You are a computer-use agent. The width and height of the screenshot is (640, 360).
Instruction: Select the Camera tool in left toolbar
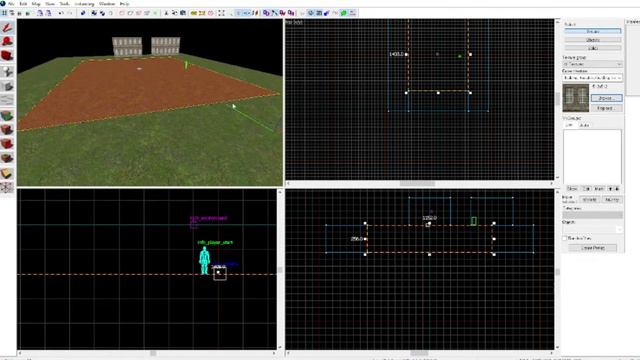7,55
